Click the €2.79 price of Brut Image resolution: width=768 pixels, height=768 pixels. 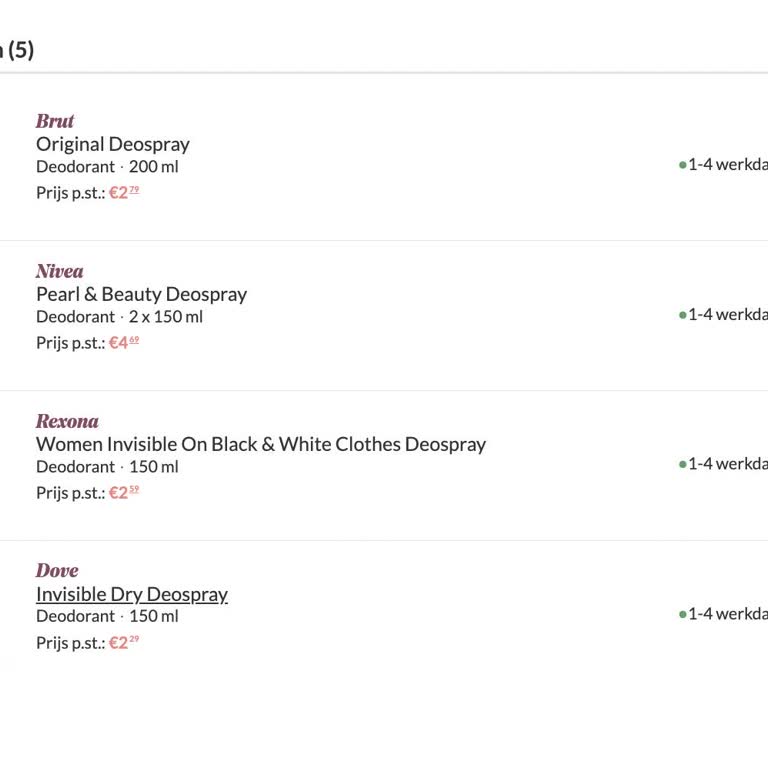123,193
